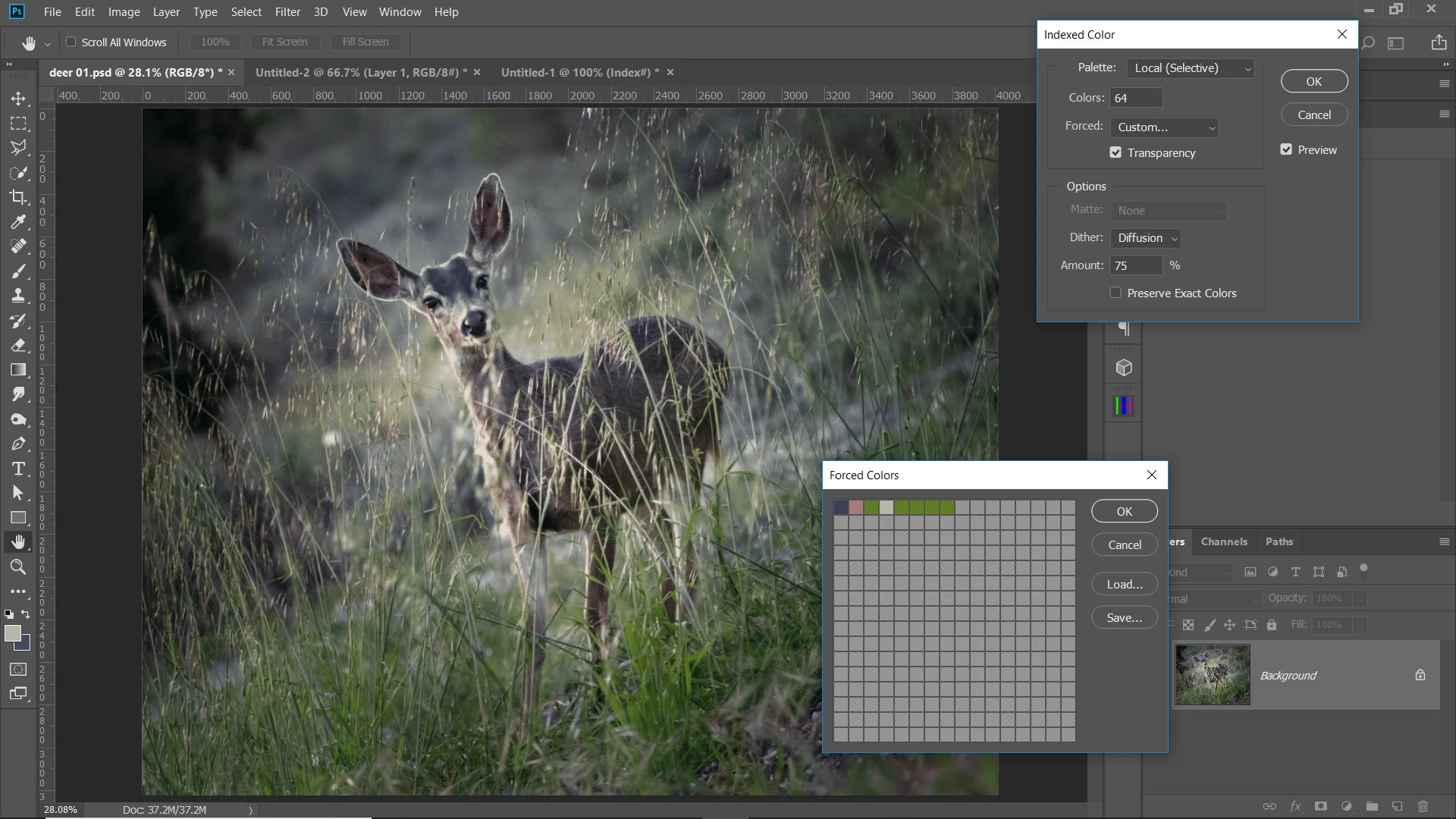Click the Colors input field
This screenshot has height=819, width=1456.
1135,98
